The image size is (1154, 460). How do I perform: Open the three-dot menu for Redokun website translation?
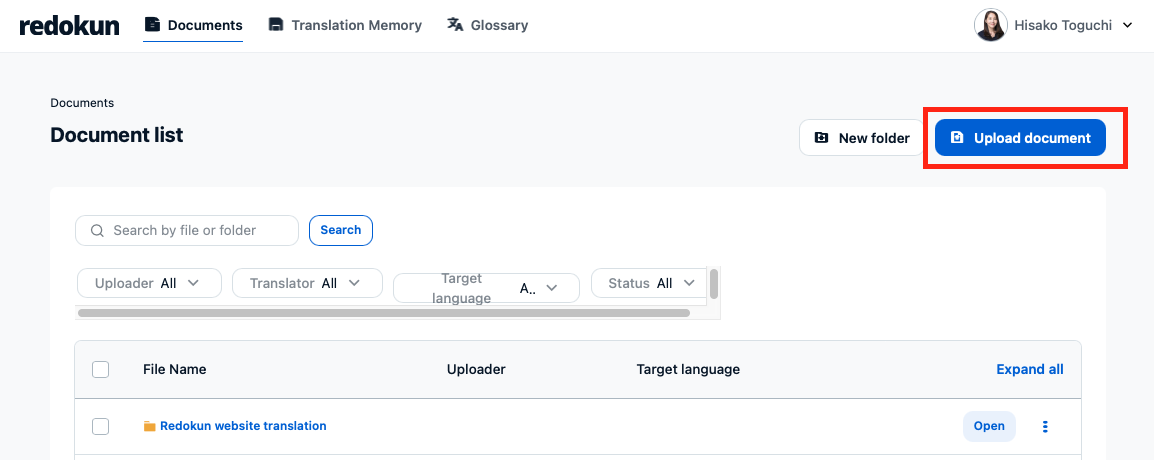point(1045,426)
